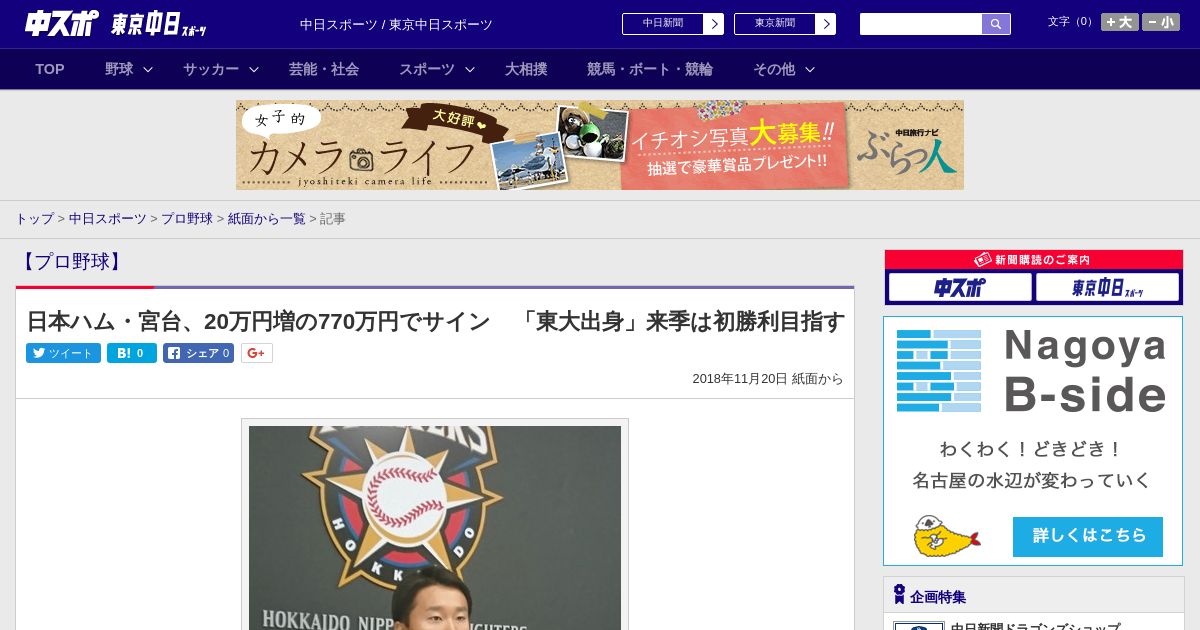Select 大相撲 navigation item
Viewport: 1200px width, 630px height.
coord(526,69)
